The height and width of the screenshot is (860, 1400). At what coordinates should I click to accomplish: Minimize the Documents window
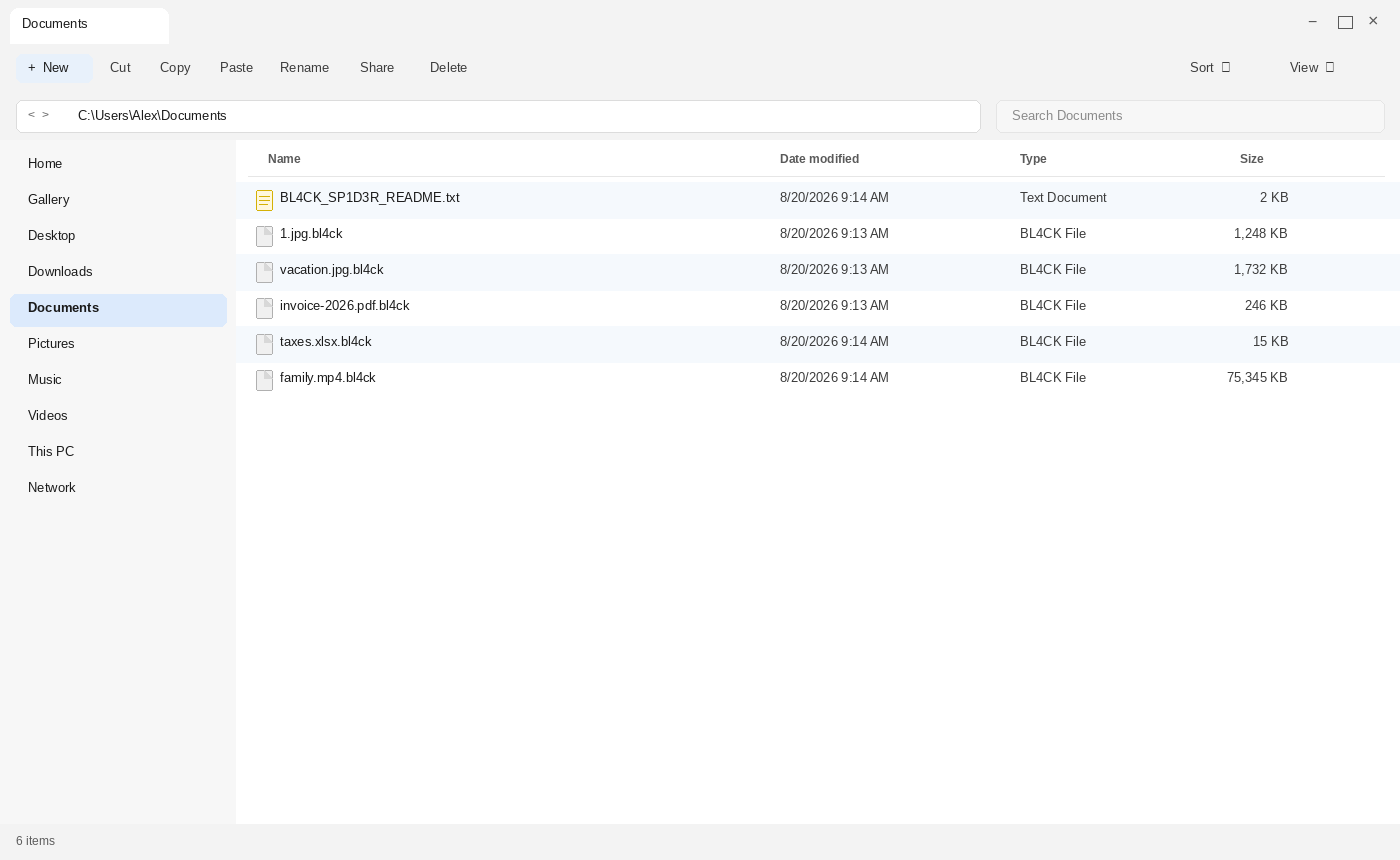pyautogui.click(x=1313, y=22)
